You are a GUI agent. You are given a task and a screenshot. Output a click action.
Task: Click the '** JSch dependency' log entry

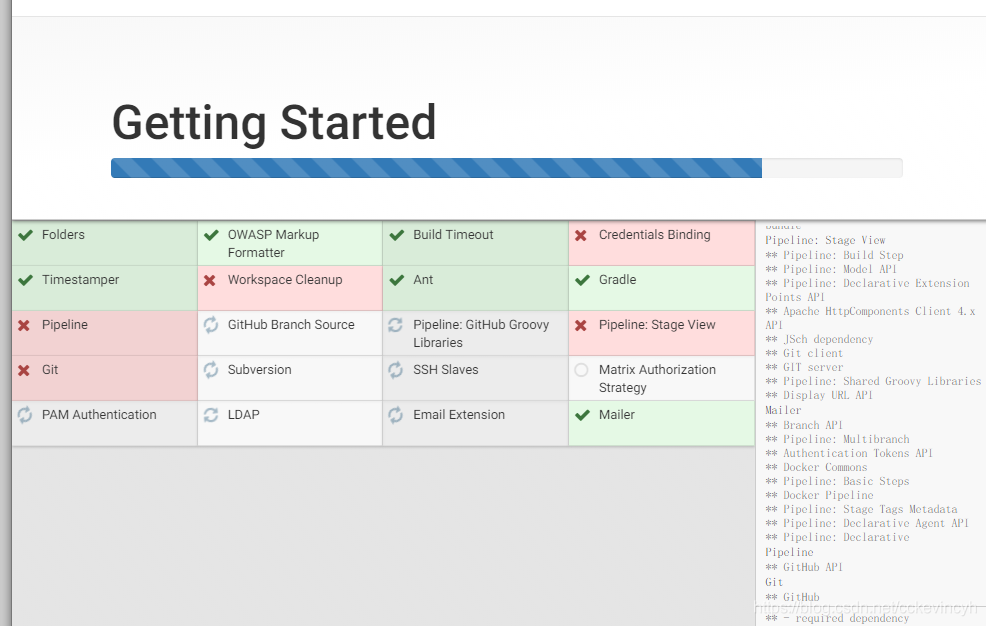click(x=819, y=339)
